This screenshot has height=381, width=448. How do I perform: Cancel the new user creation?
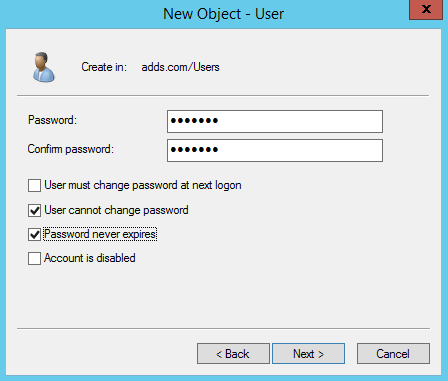393,354
